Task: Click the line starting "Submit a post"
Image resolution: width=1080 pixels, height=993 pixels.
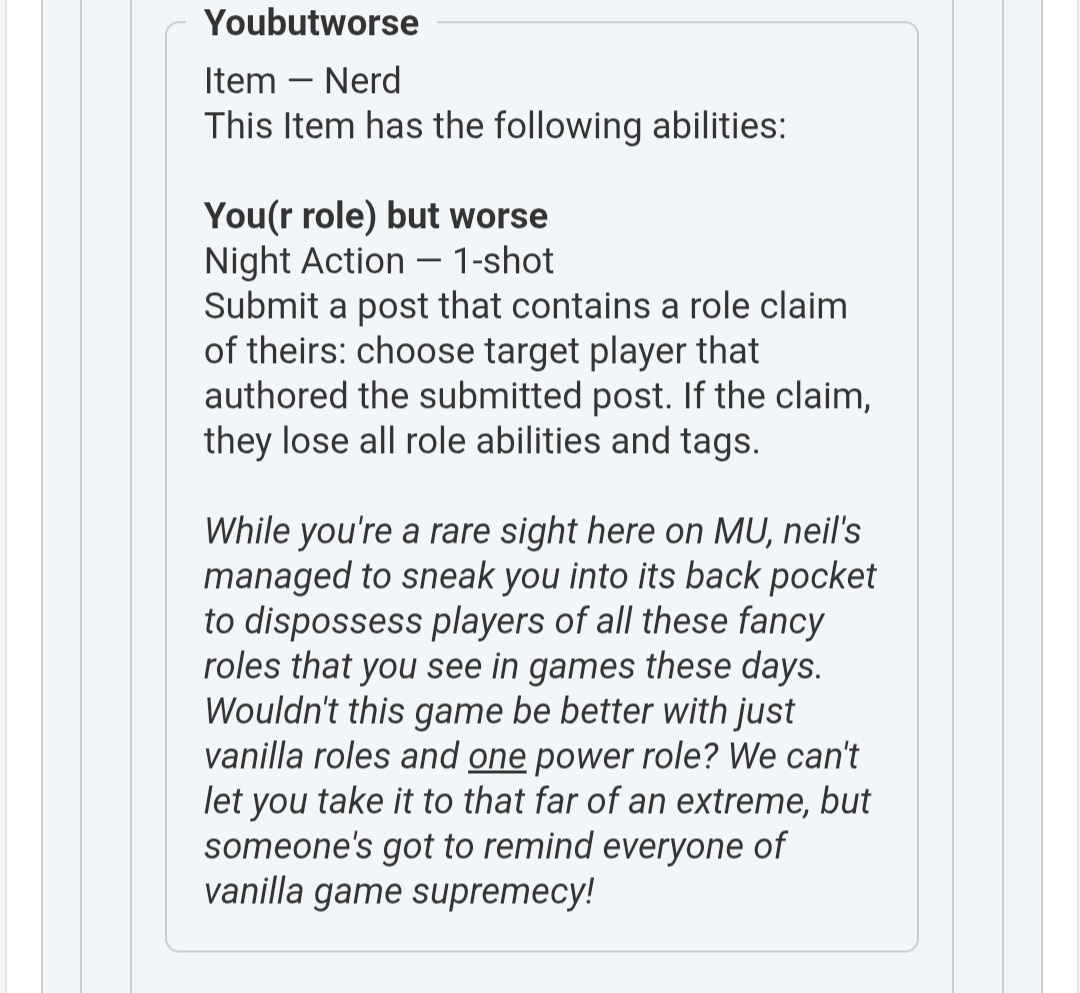Action: click(x=525, y=306)
